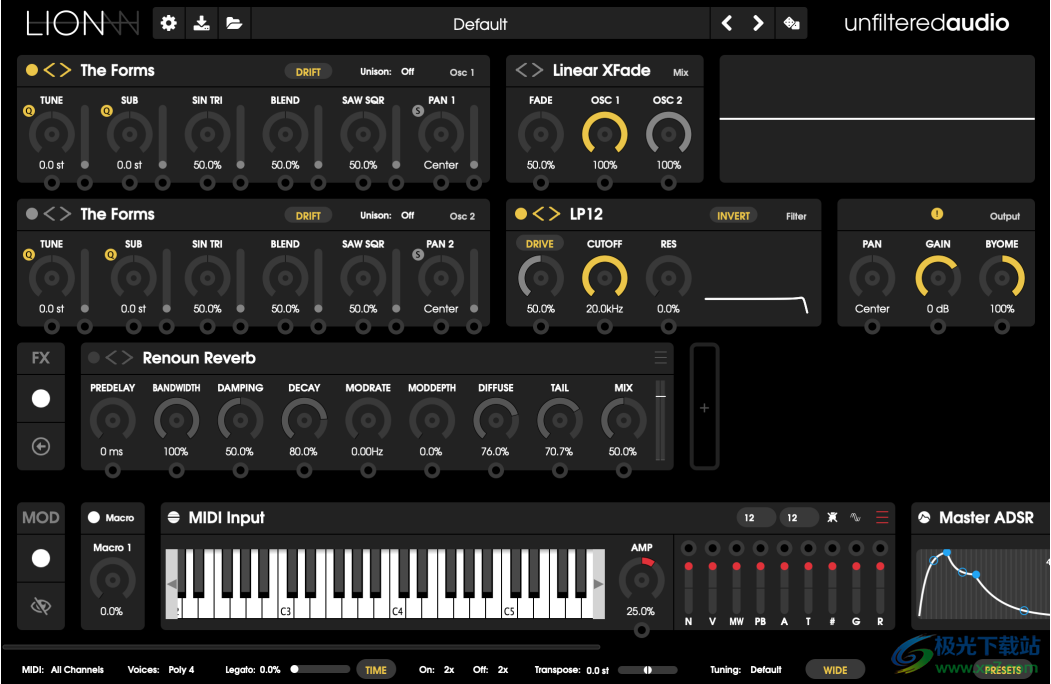
Task: Open the Tuning Default menu
Action: [x=765, y=669]
